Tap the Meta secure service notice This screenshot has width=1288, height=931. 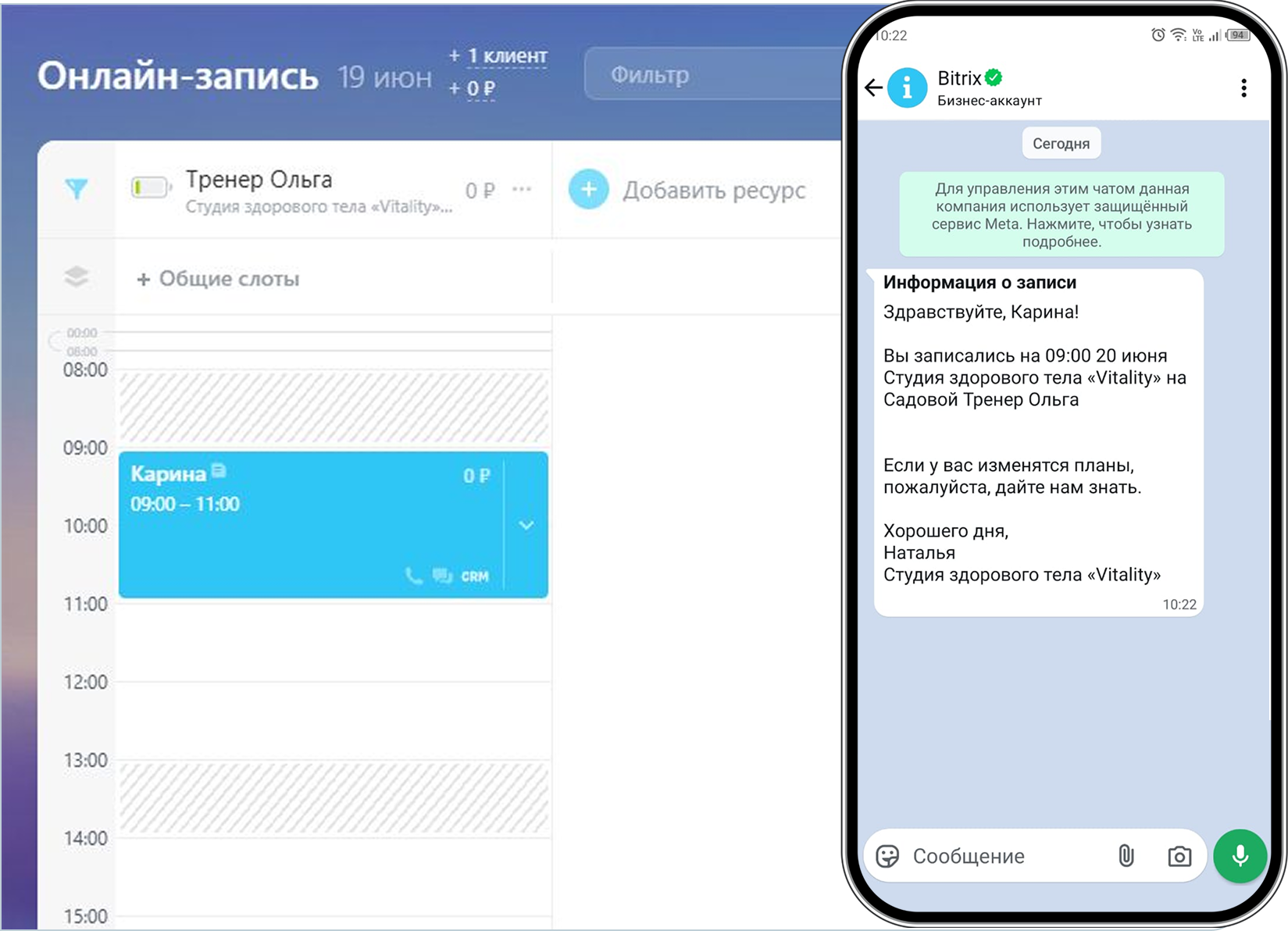click(x=1061, y=215)
